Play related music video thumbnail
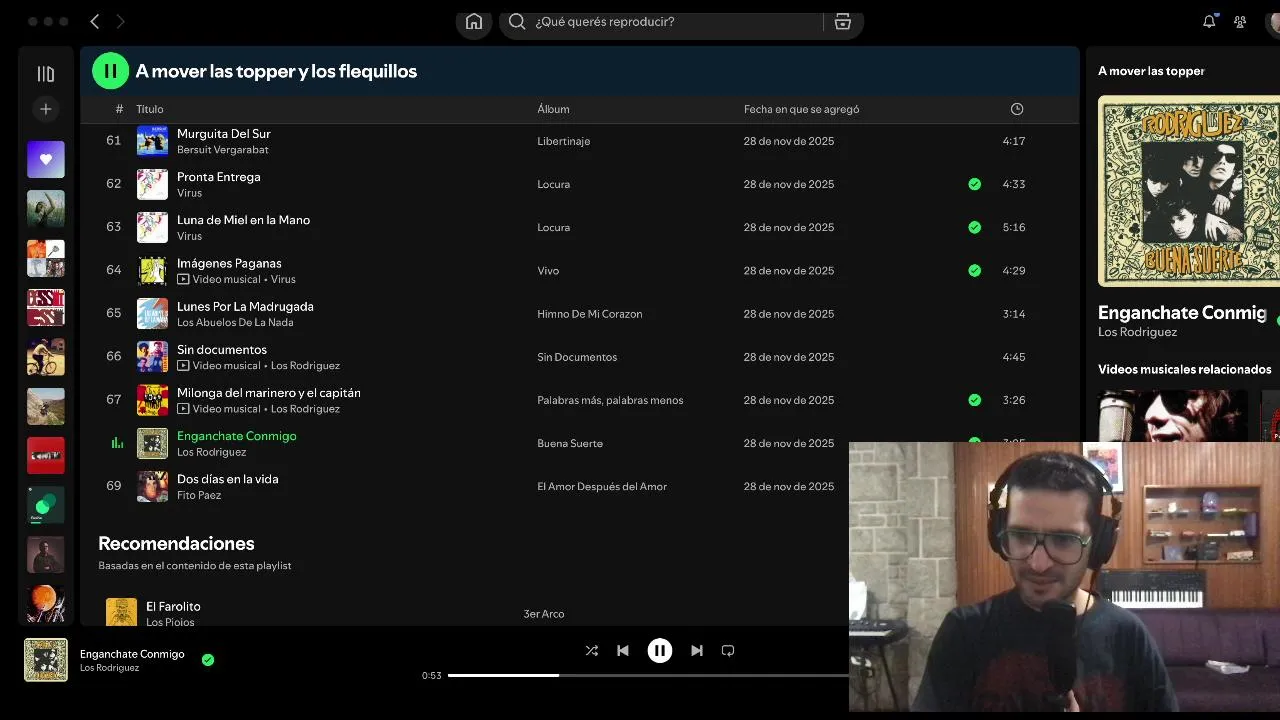The width and height of the screenshot is (1280, 720). [x=1172, y=415]
